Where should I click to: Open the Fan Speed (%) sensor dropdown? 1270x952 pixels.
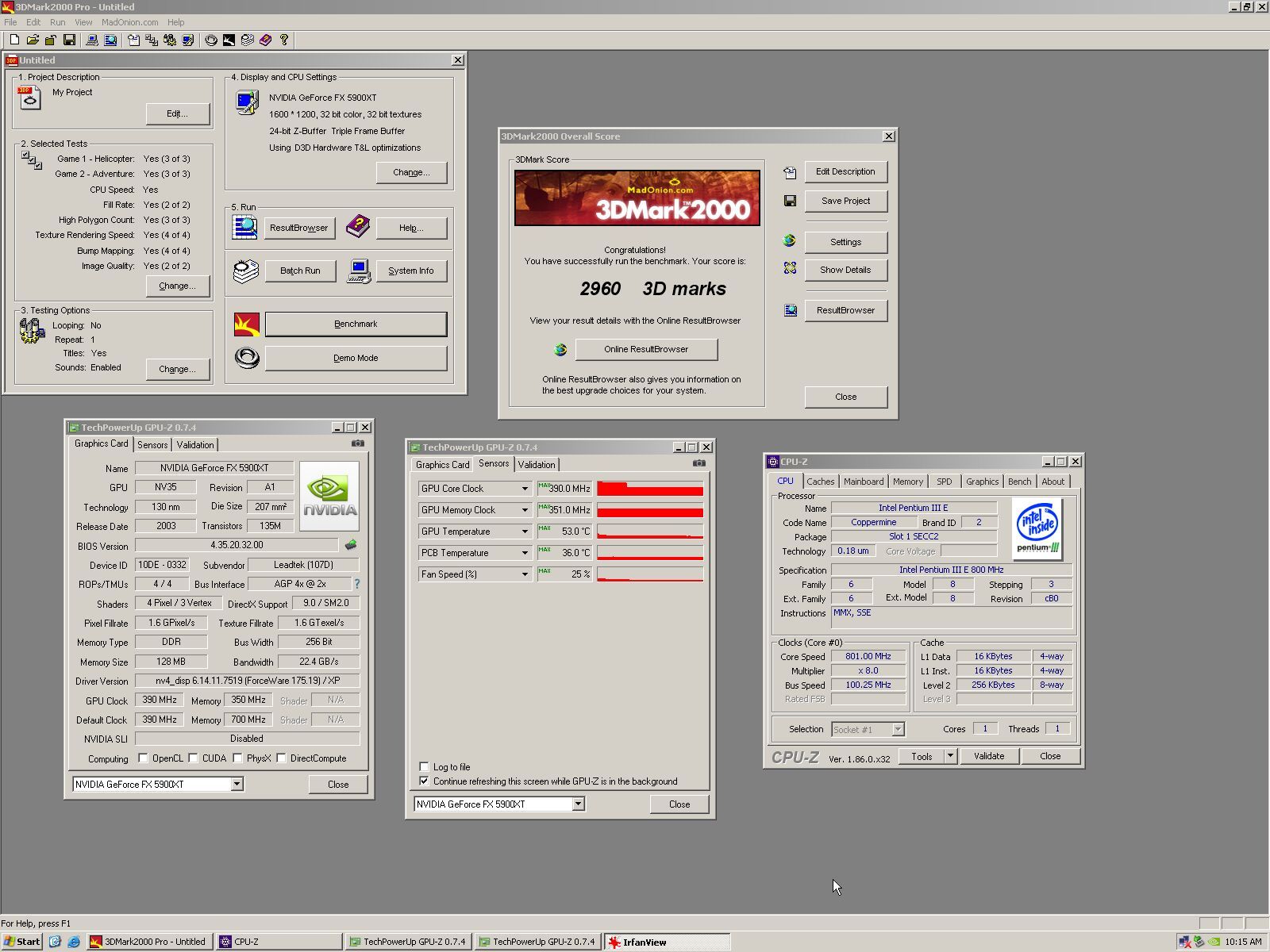pyautogui.click(x=525, y=574)
